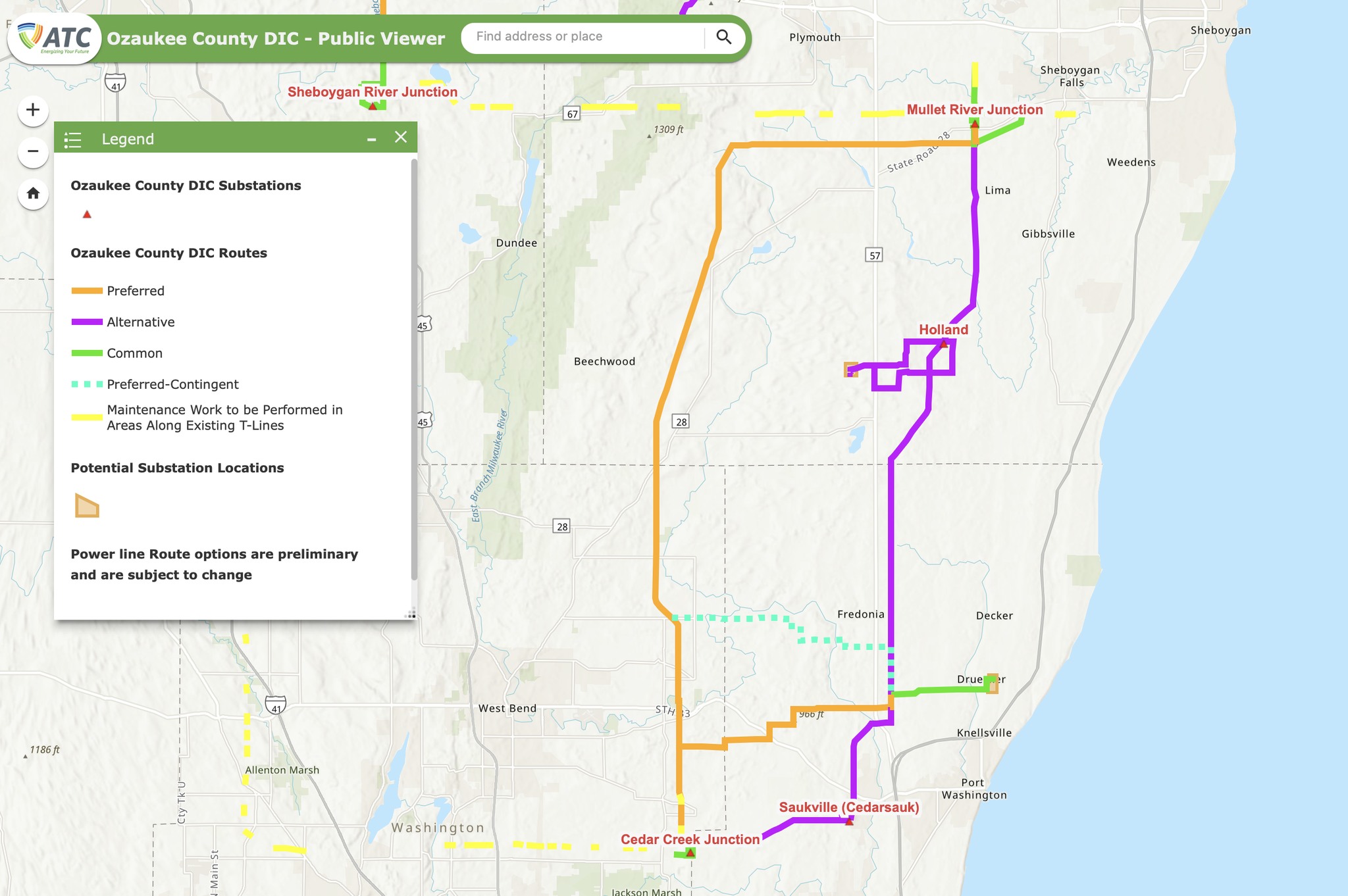Click the Alternative purple legend swatch
The height and width of the screenshot is (896, 1348).
pos(87,322)
